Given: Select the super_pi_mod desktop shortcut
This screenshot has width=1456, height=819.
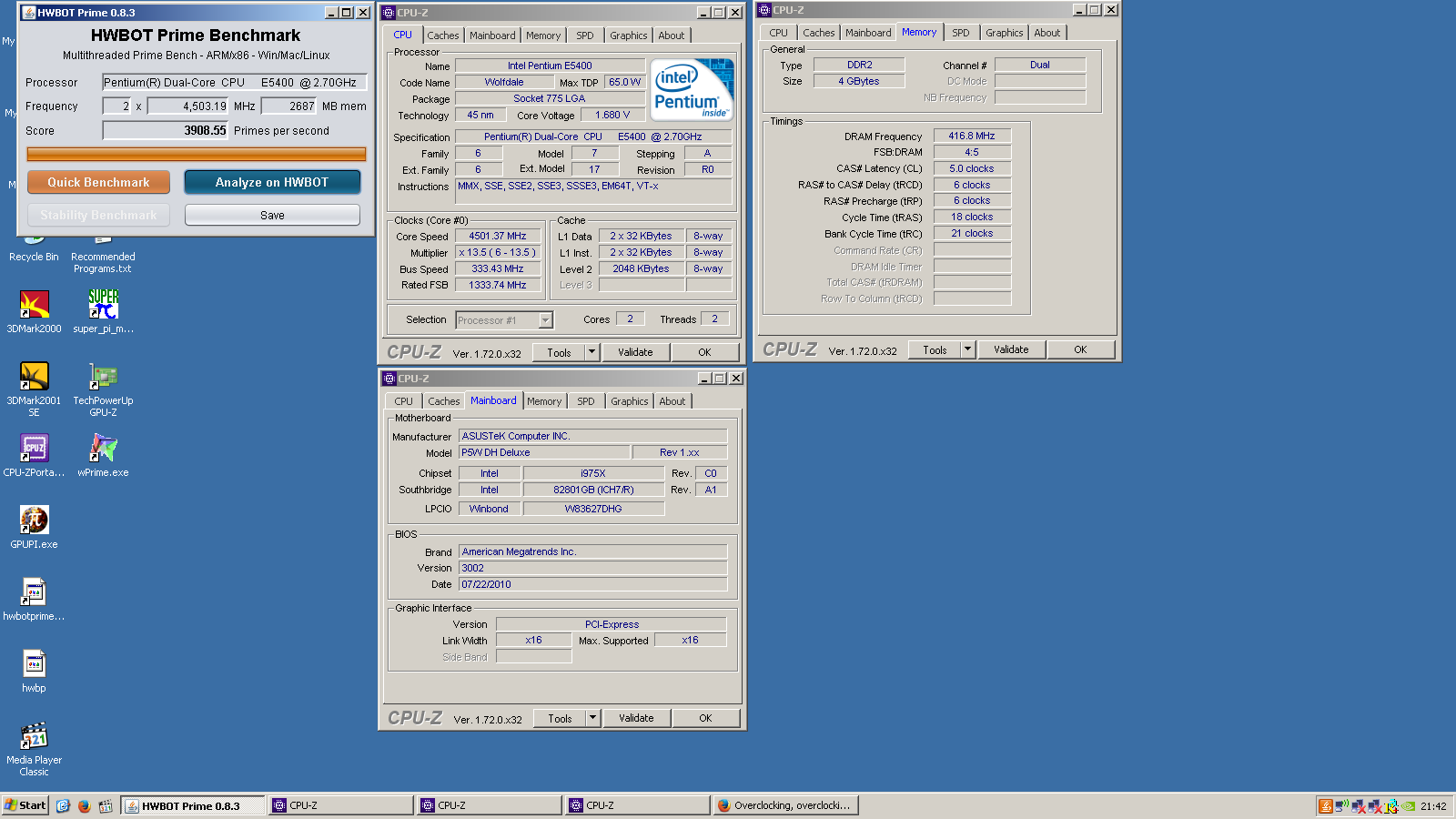Looking at the screenshot, I should point(103,311).
